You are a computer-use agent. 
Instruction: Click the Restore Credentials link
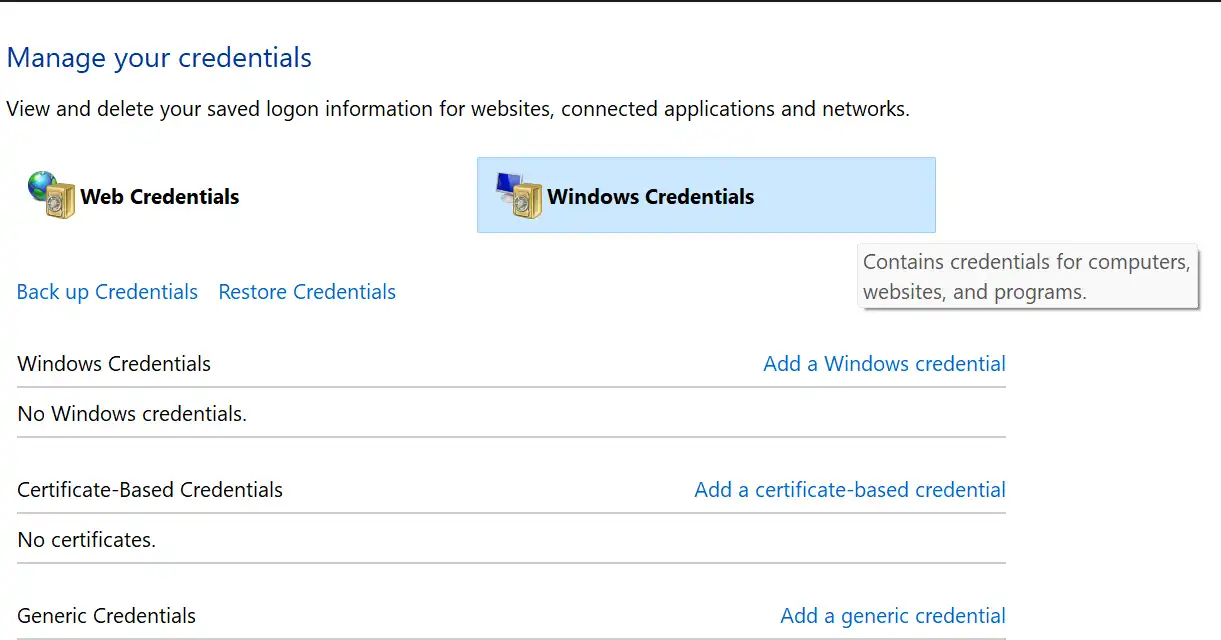(307, 292)
